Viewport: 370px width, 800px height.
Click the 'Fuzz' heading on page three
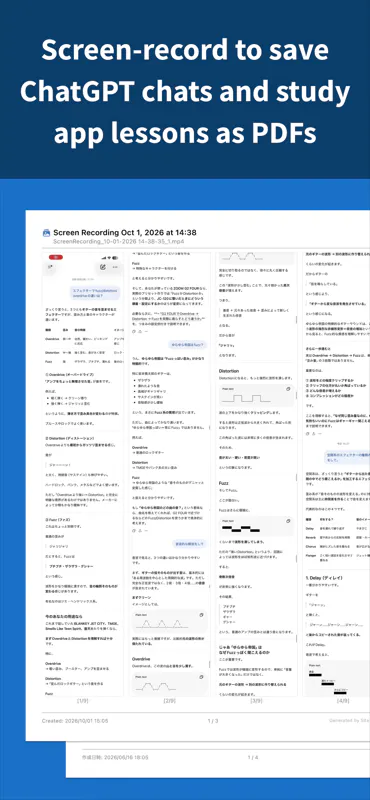[223, 482]
